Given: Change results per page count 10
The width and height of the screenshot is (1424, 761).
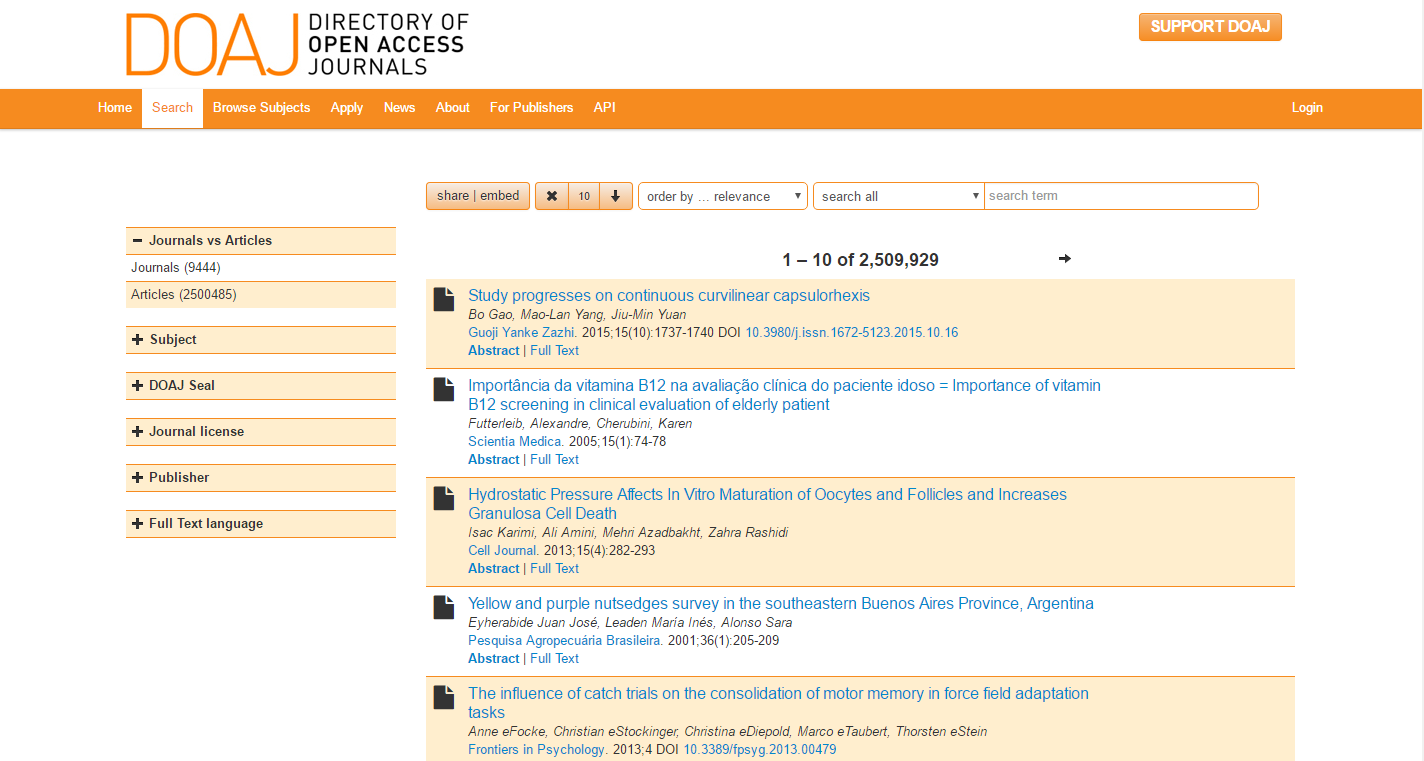Looking at the screenshot, I should 584,196.
